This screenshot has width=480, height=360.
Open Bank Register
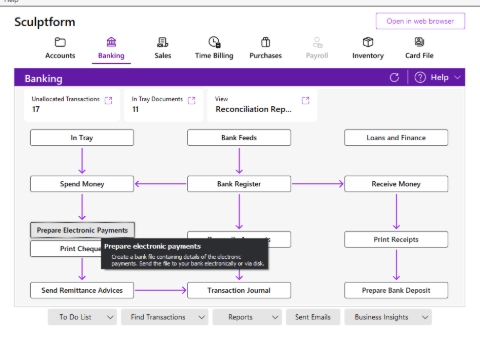239,184
